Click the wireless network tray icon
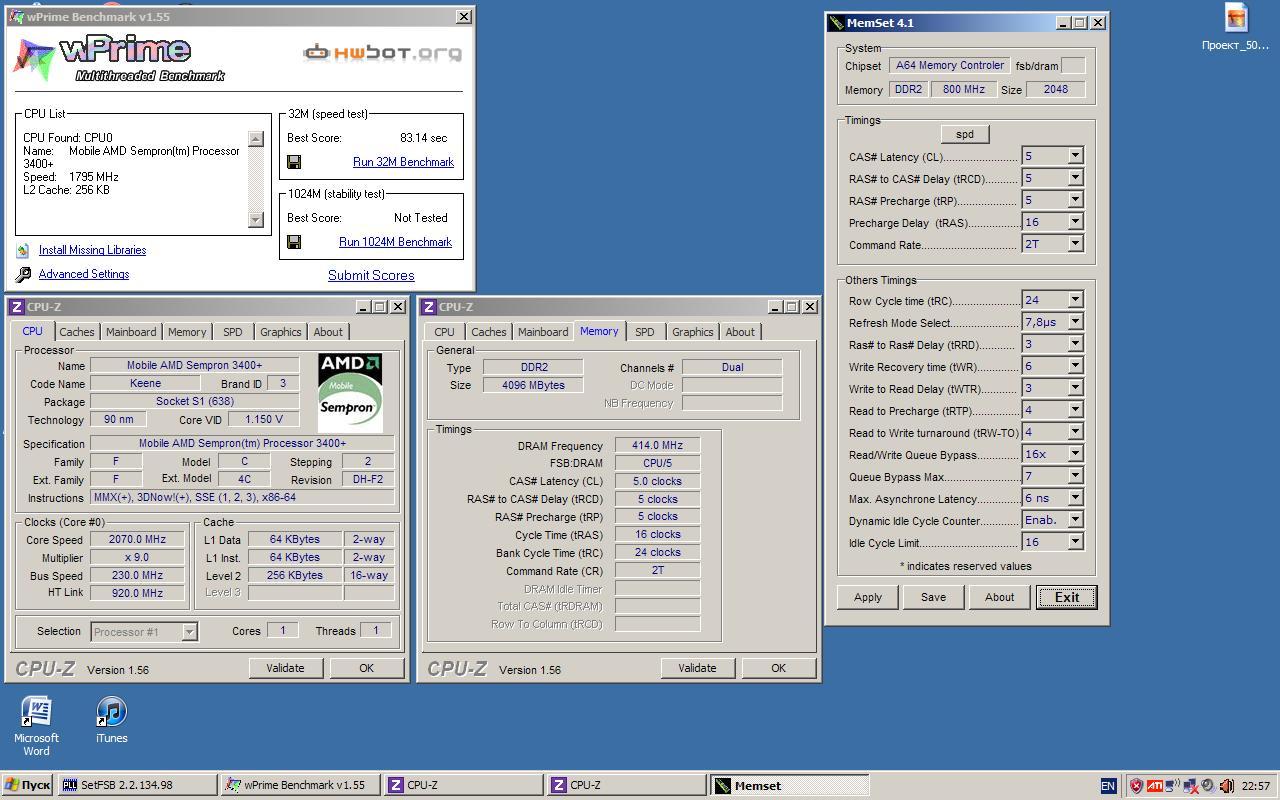 click(1172, 786)
